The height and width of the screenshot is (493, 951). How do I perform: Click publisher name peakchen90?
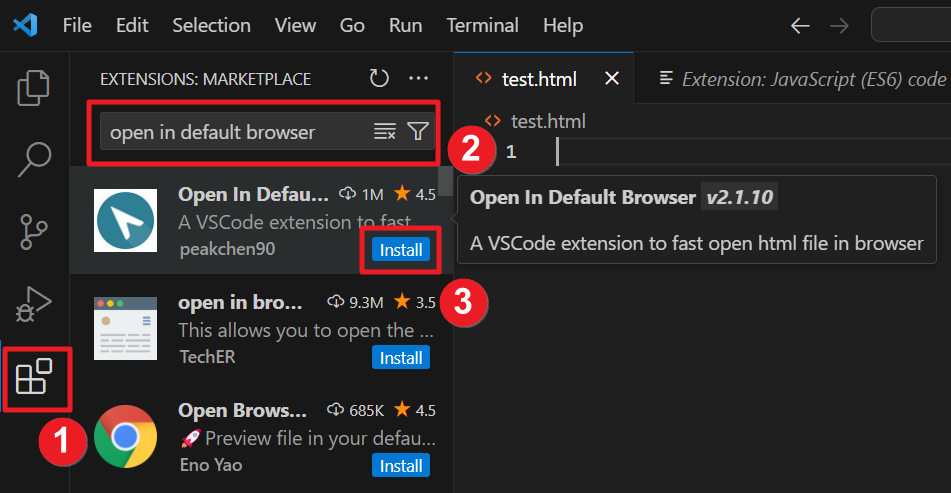227,249
